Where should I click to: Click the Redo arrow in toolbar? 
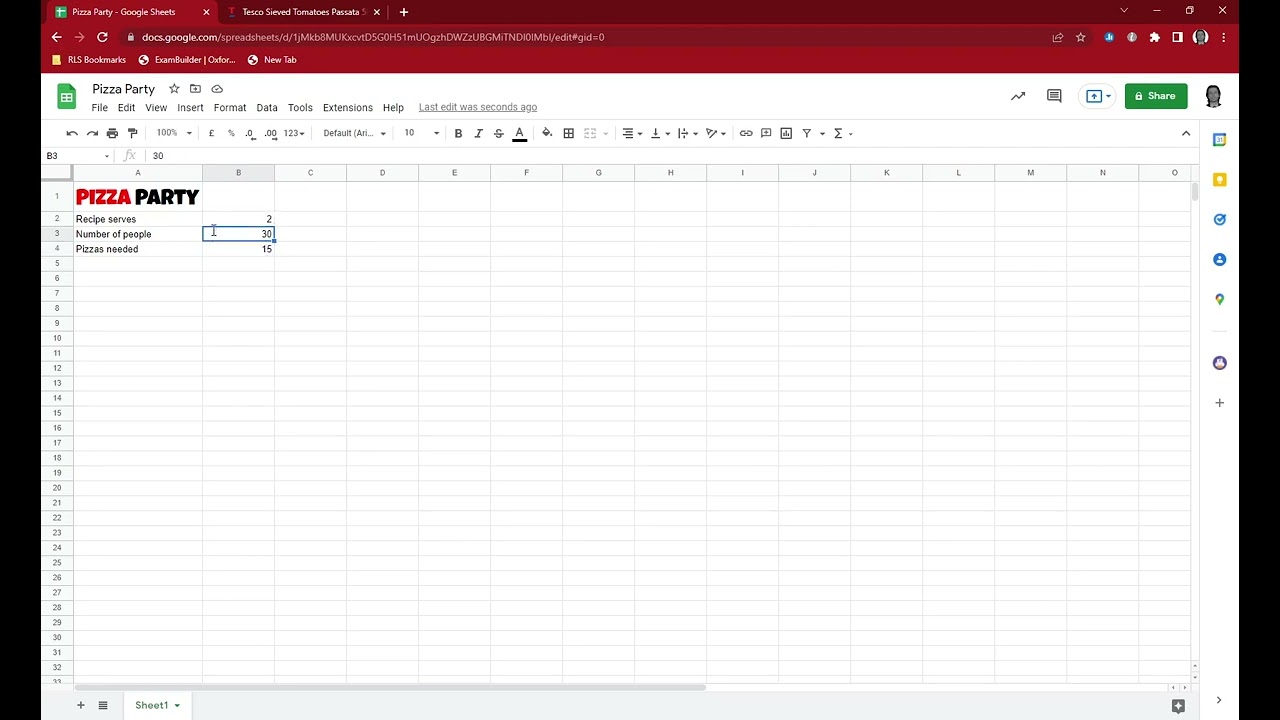(x=92, y=133)
